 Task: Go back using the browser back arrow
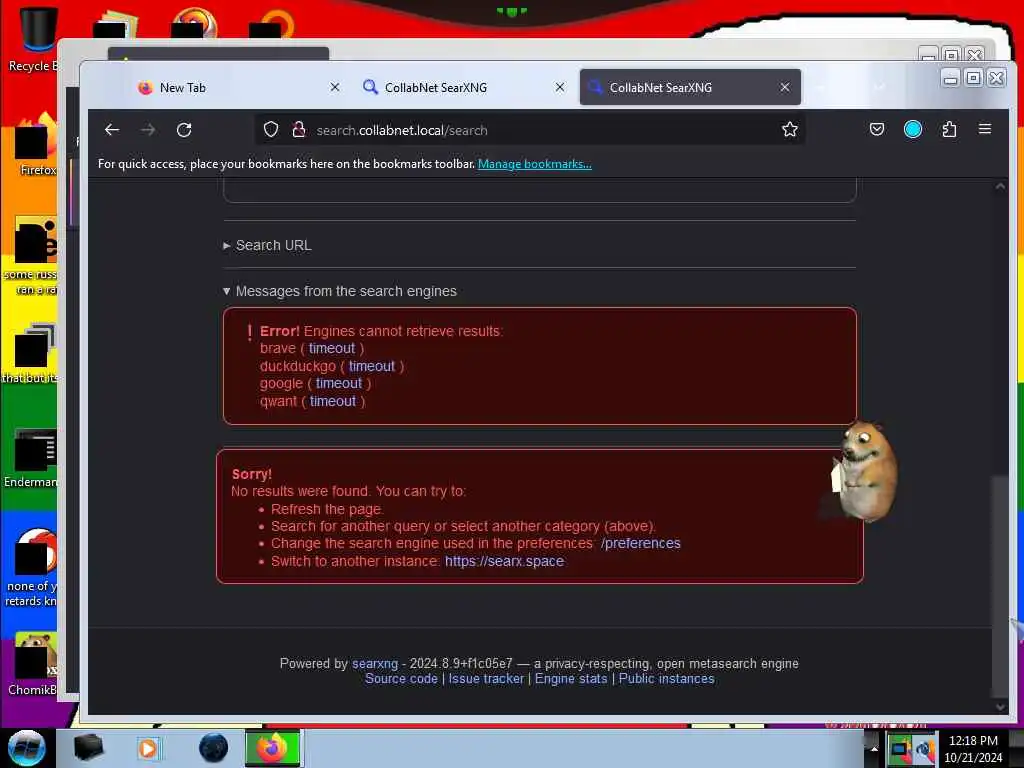pyautogui.click(x=112, y=130)
